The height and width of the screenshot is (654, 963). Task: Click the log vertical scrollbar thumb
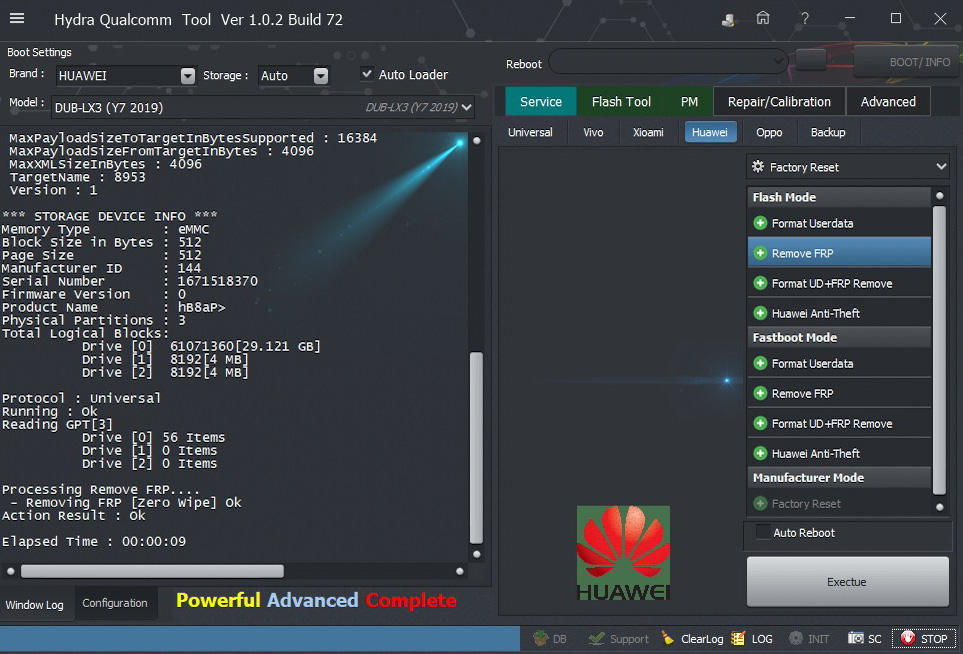click(476, 447)
